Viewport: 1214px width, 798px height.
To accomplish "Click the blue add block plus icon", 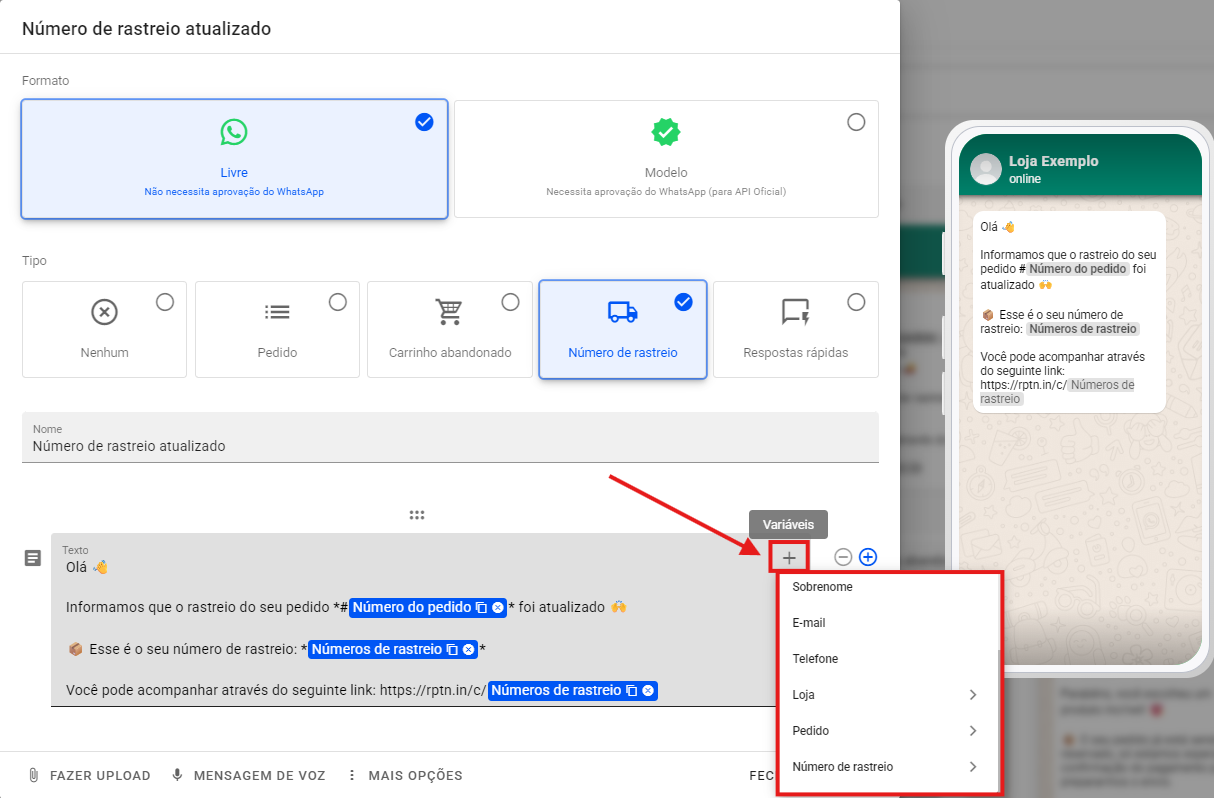I will coord(868,557).
